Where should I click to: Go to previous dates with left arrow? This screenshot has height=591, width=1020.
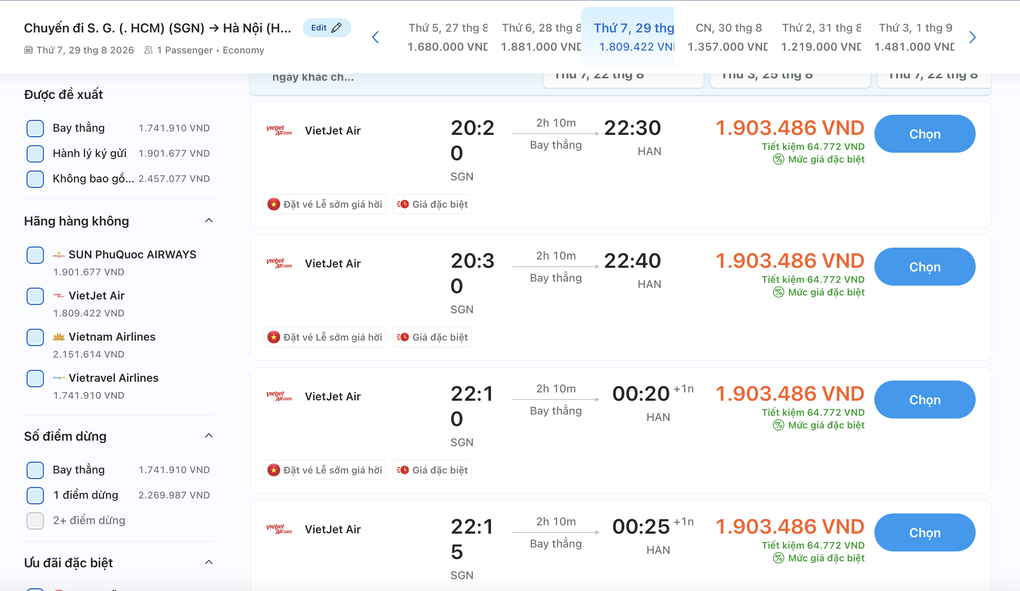coord(375,37)
